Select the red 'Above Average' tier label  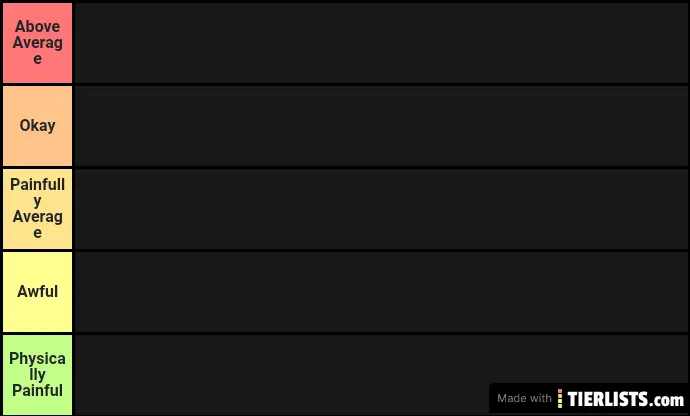[37, 43]
